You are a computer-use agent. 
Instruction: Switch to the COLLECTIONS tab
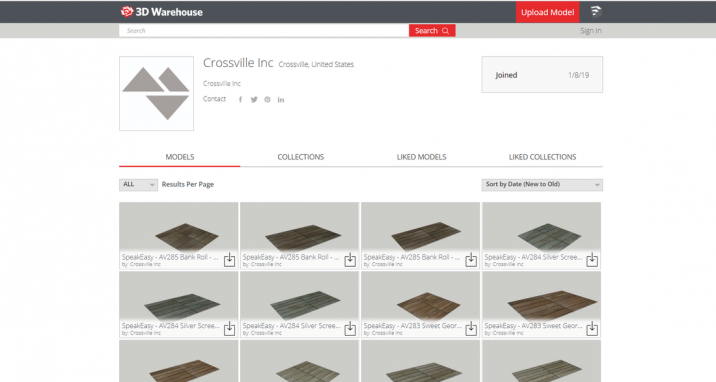(300, 157)
